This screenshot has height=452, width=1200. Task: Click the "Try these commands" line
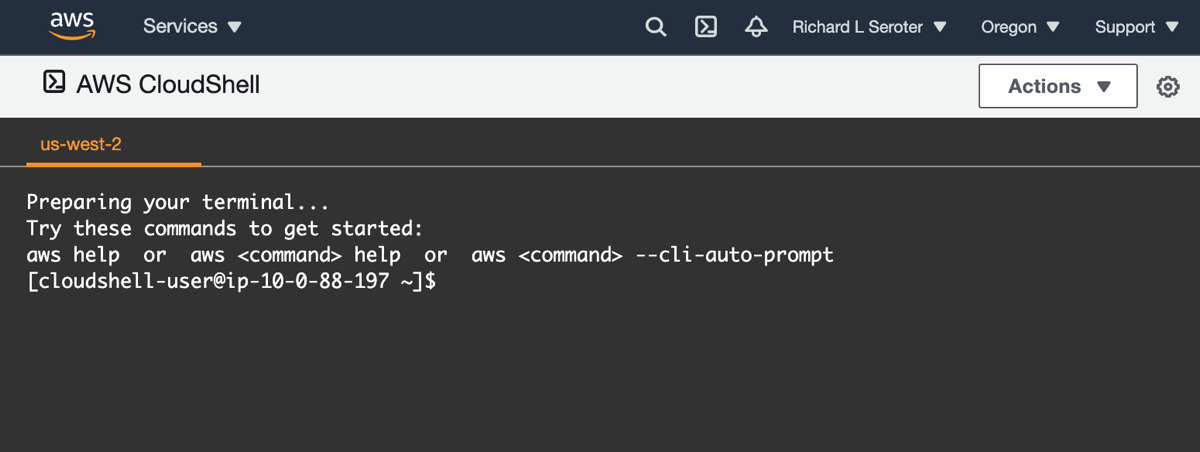point(226,229)
